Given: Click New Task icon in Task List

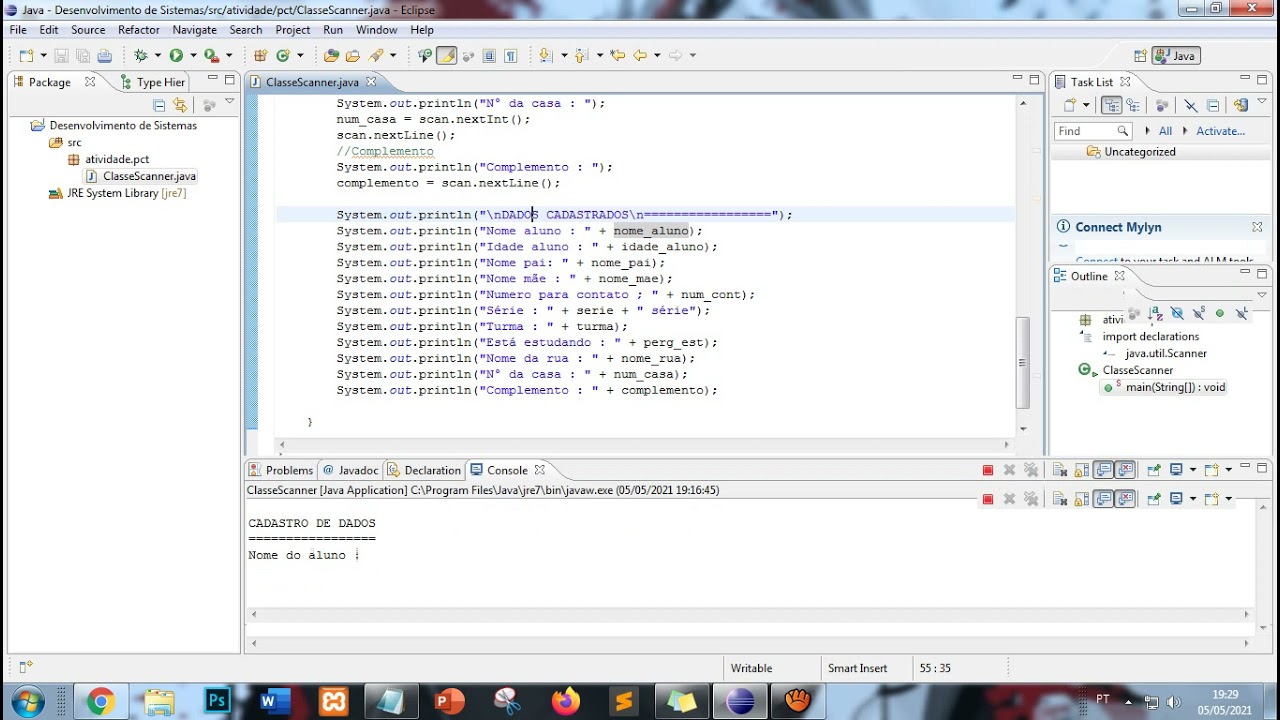Looking at the screenshot, I should coord(1070,105).
